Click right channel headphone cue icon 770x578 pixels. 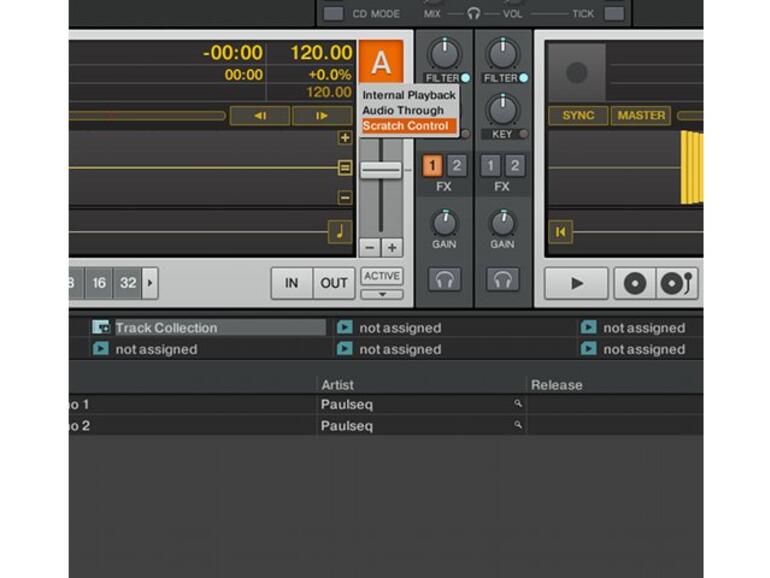pos(502,280)
